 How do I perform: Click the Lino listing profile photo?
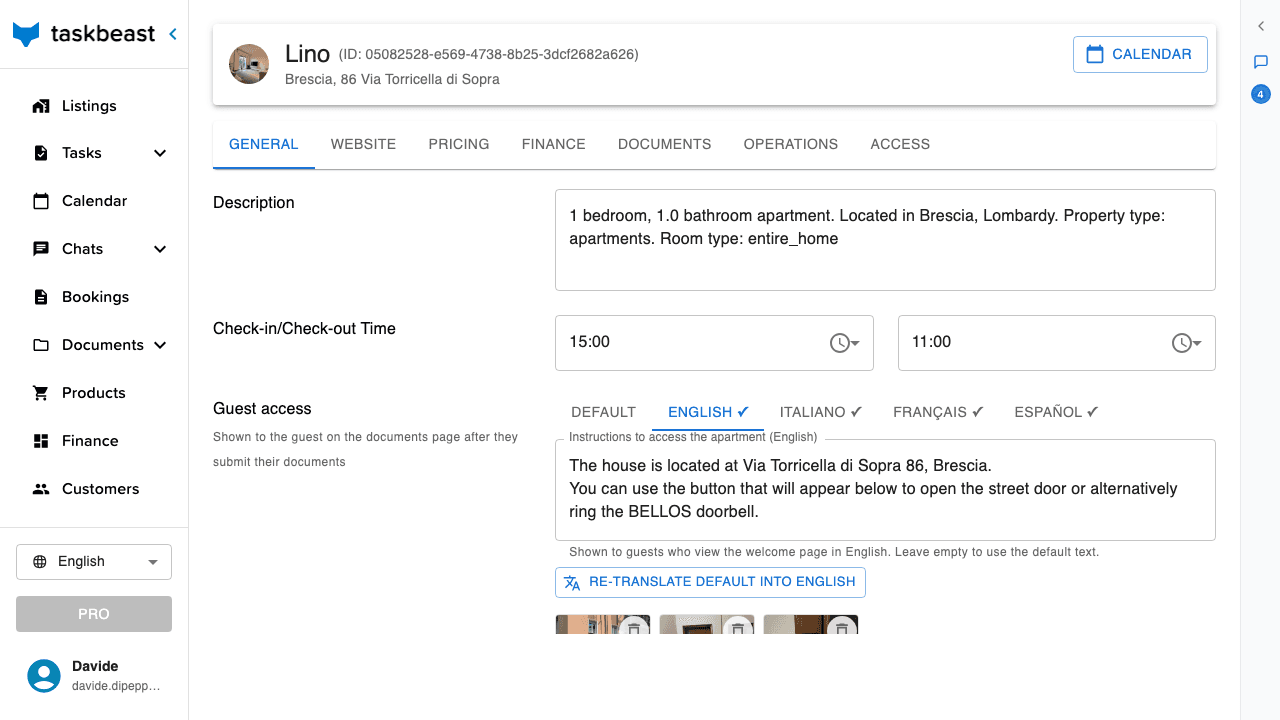coord(249,64)
